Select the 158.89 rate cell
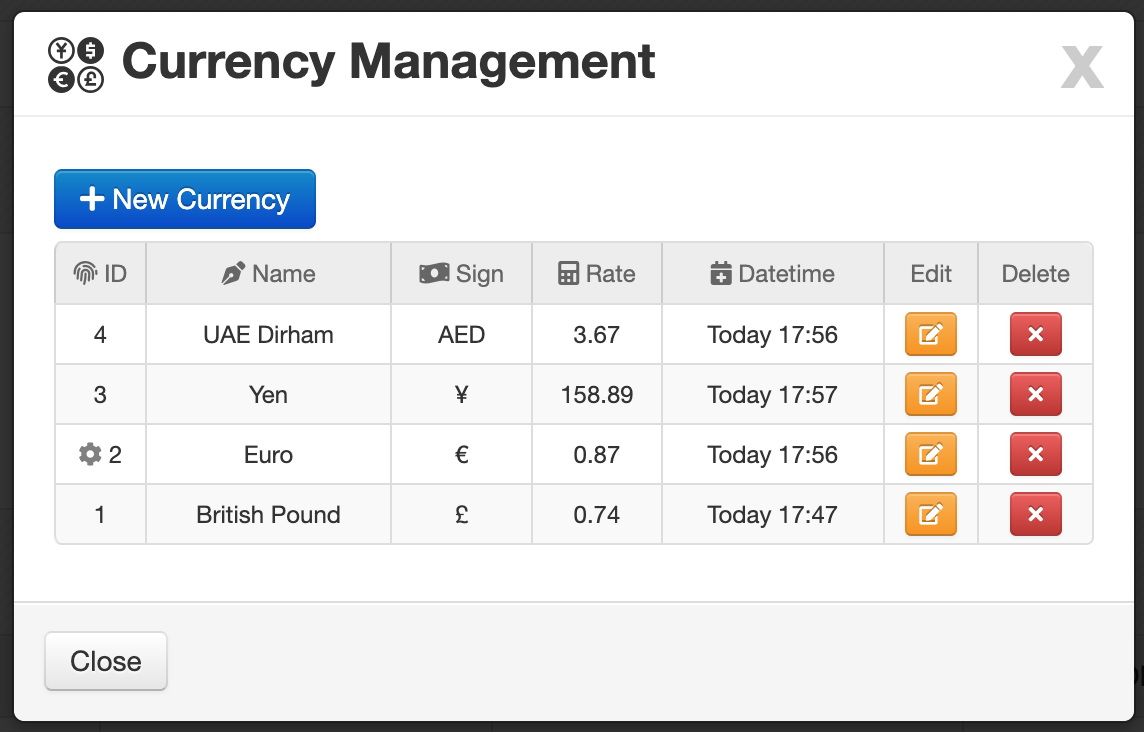Viewport: 1144px width, 732px height. (597, 395)
